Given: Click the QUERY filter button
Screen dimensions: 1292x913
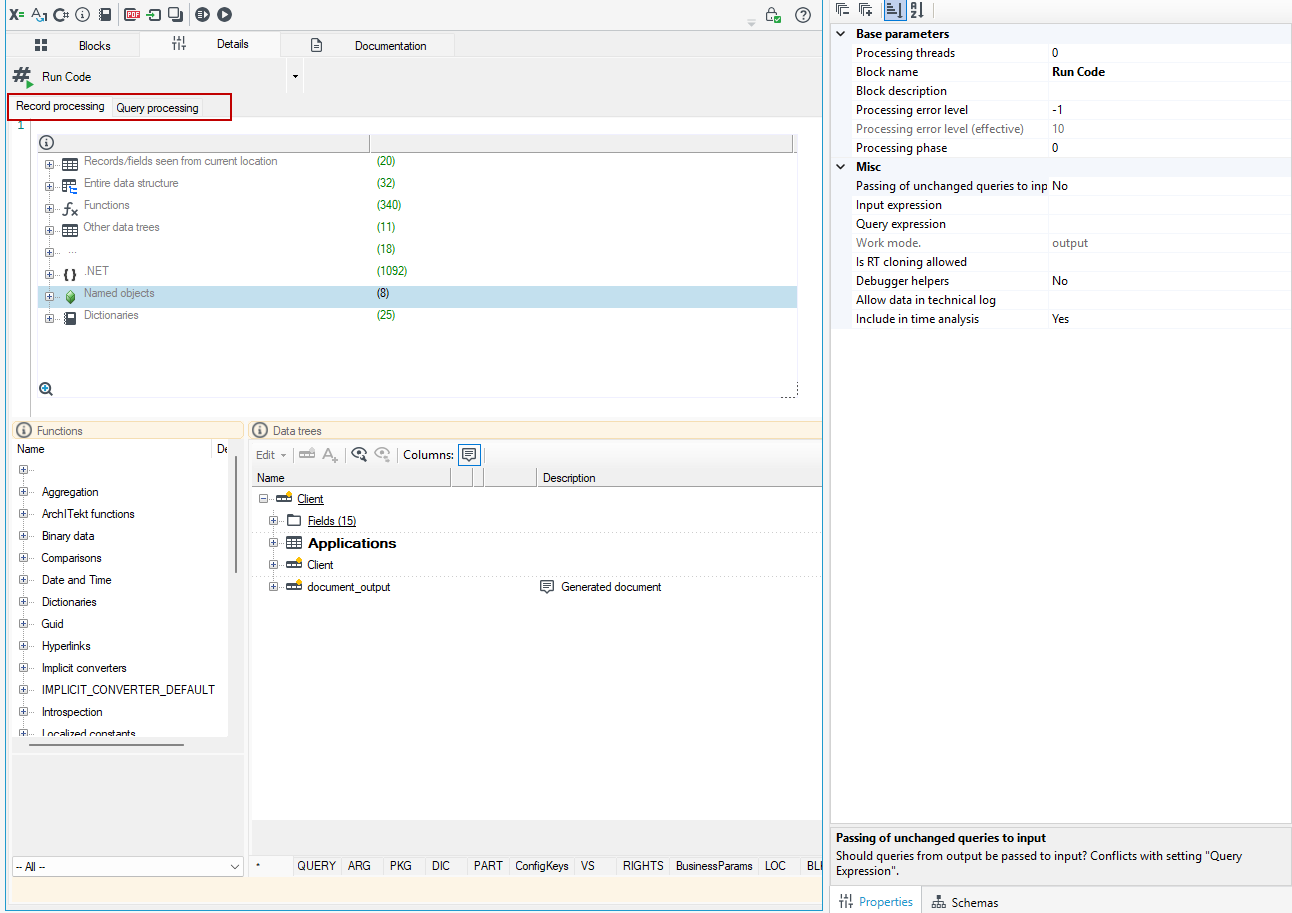Looking at the screenshot, I should pyautogui.click(x=317, y=866).
